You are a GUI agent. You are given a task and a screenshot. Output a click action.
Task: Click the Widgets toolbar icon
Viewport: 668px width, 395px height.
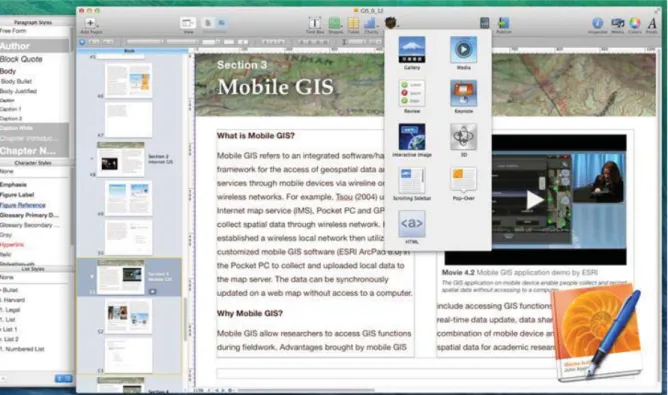pos(391,22)
